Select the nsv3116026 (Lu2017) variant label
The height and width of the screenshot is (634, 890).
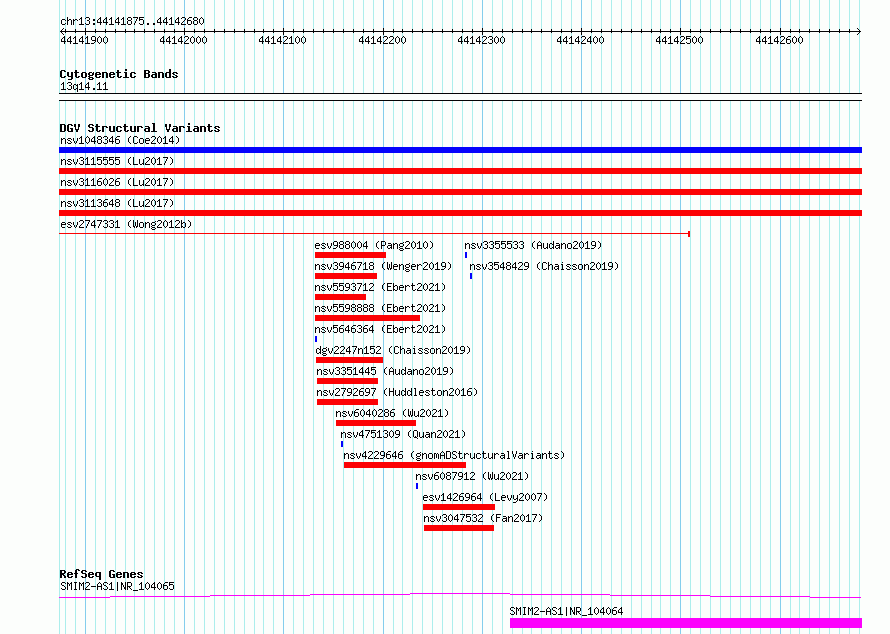coord(117,182)
